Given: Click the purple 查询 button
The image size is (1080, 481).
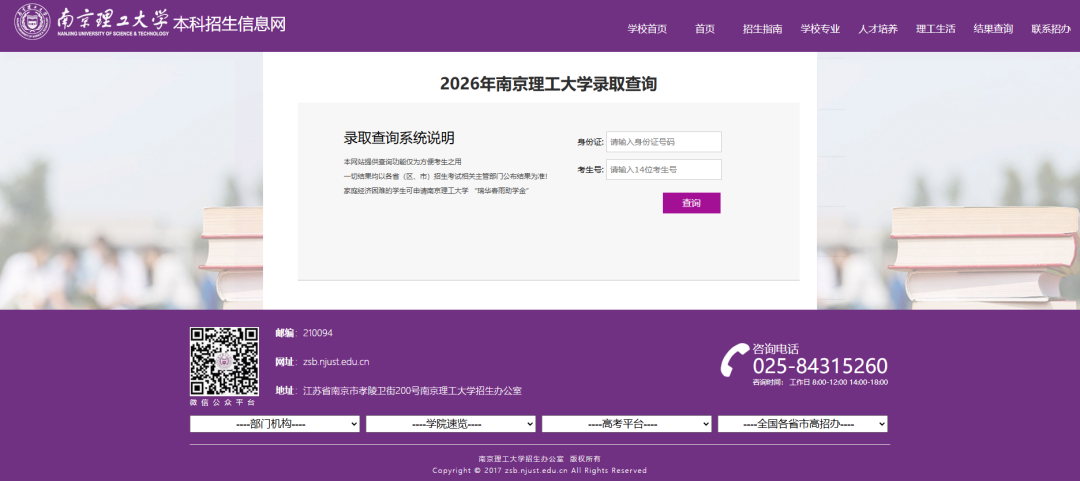Looking at the screenshot, I should [x=692, y=203].
